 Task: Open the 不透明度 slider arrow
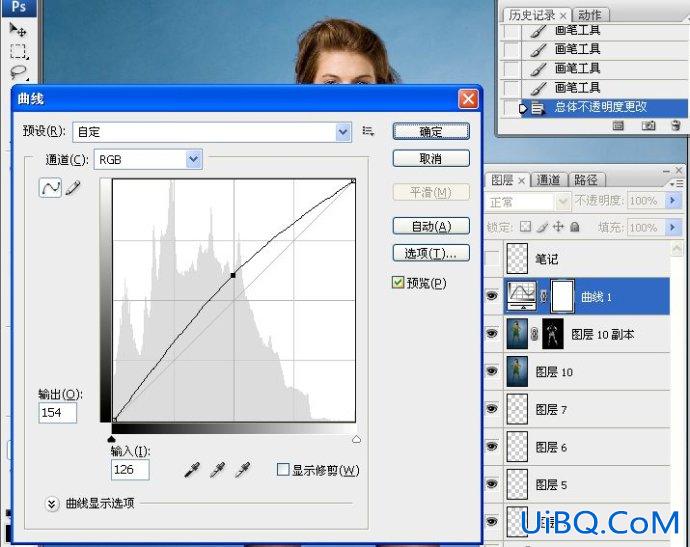pos(672,201)
